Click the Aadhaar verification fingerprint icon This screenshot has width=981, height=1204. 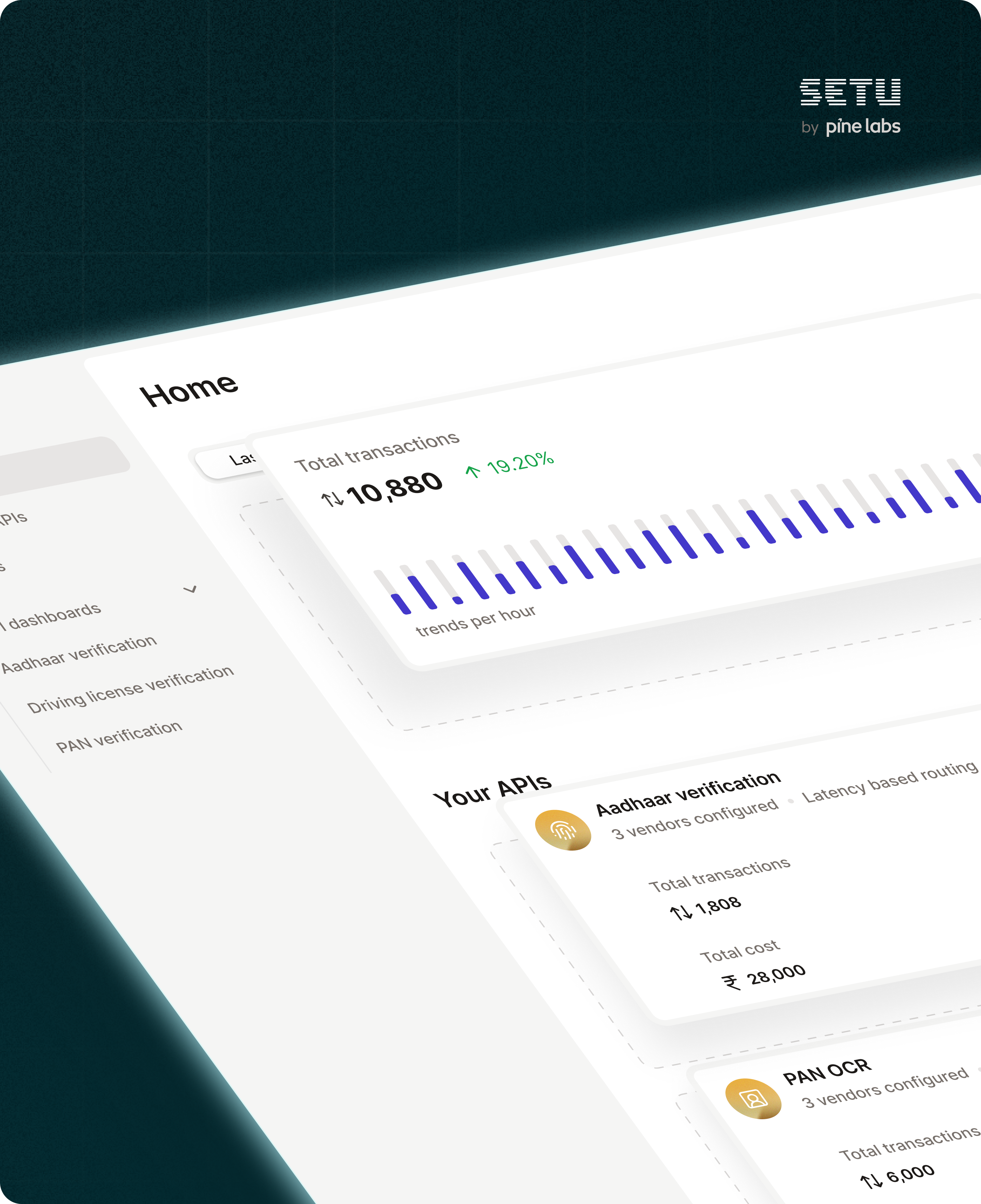click(x=563, y=830)
